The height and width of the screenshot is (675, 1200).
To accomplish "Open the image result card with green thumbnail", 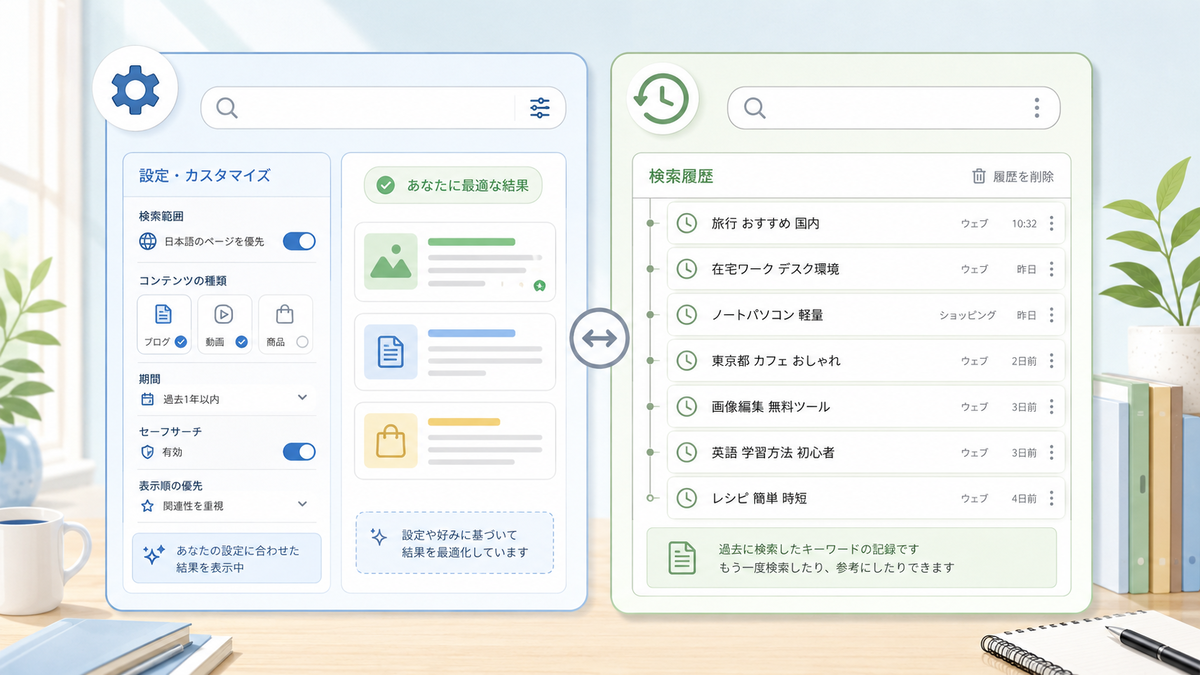I will pyautogui.click(x=455, y=263).
